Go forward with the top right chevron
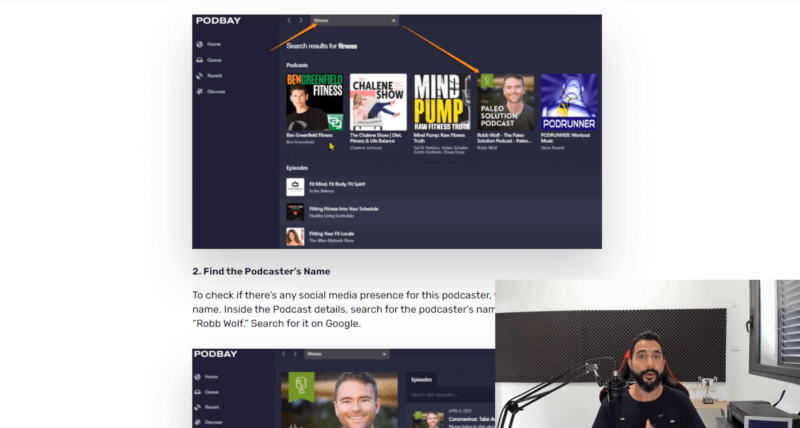The width and height of the screenshot is (800, 428). [301, 20]
